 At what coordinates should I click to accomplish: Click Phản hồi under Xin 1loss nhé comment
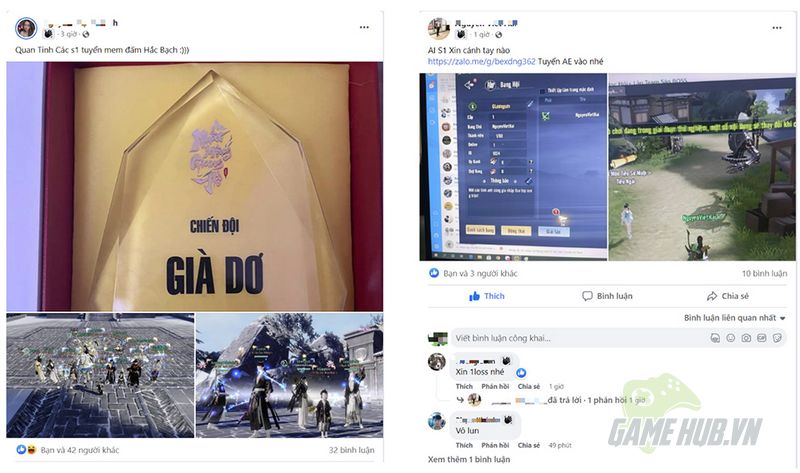(495, 386)
